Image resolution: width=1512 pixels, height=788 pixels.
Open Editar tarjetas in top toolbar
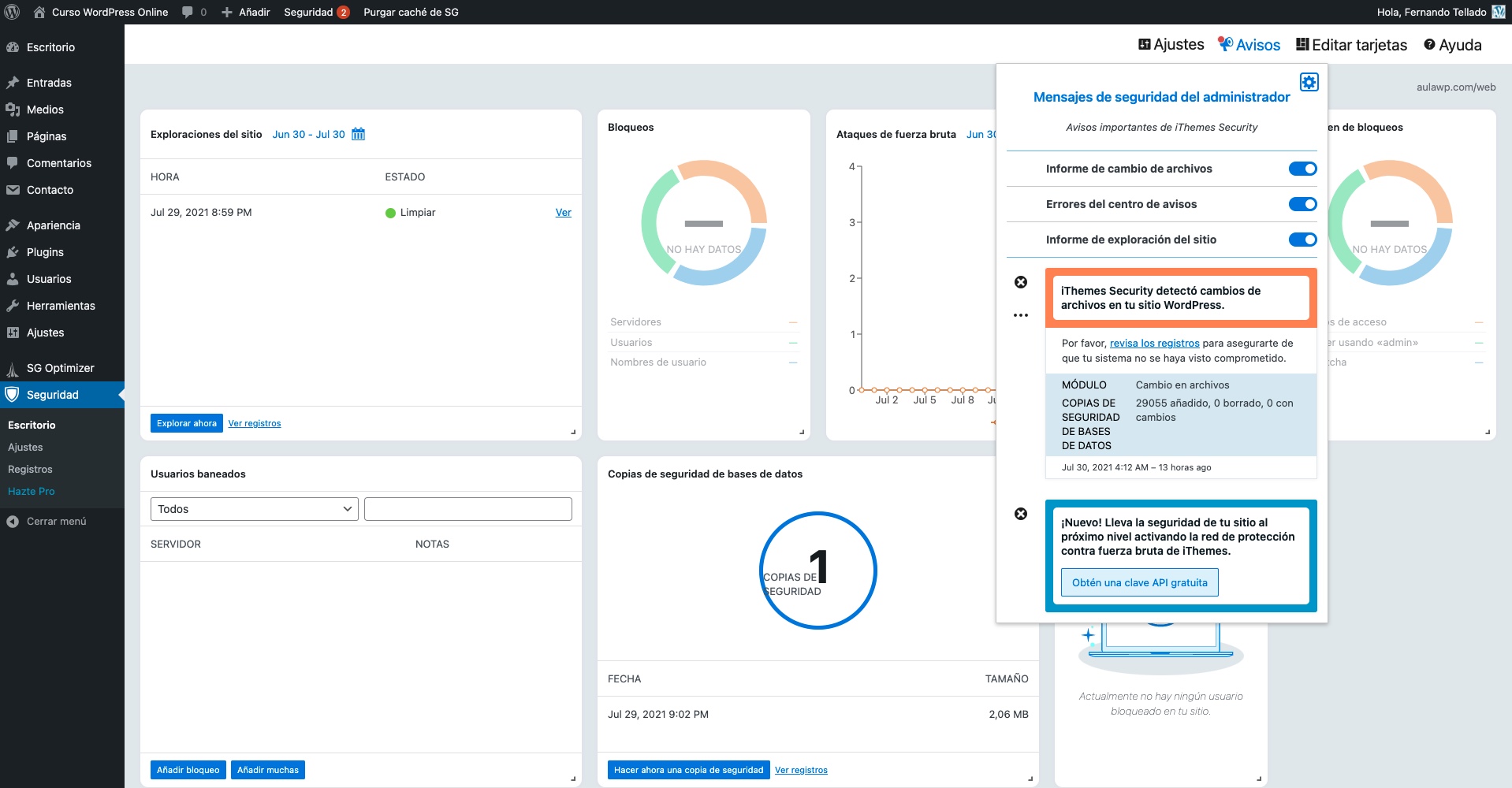[x=1351, y=45]
